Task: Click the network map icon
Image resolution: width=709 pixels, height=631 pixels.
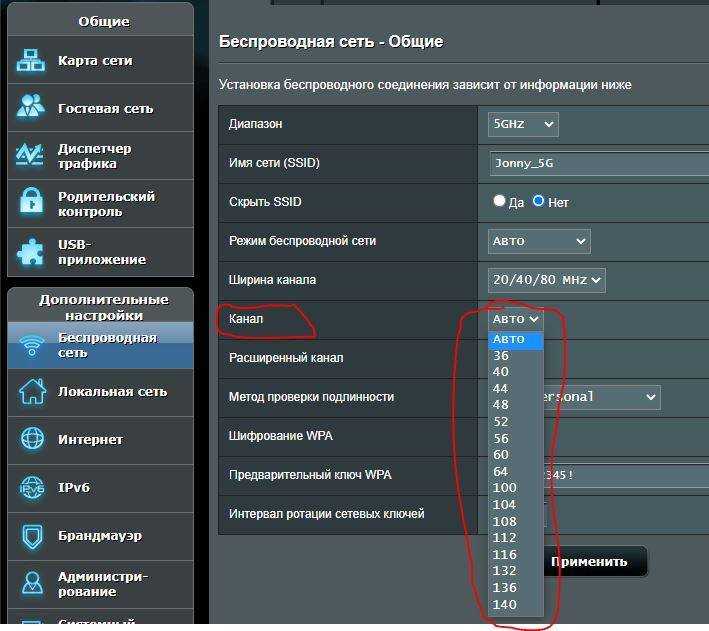Action: pos(31,61)
